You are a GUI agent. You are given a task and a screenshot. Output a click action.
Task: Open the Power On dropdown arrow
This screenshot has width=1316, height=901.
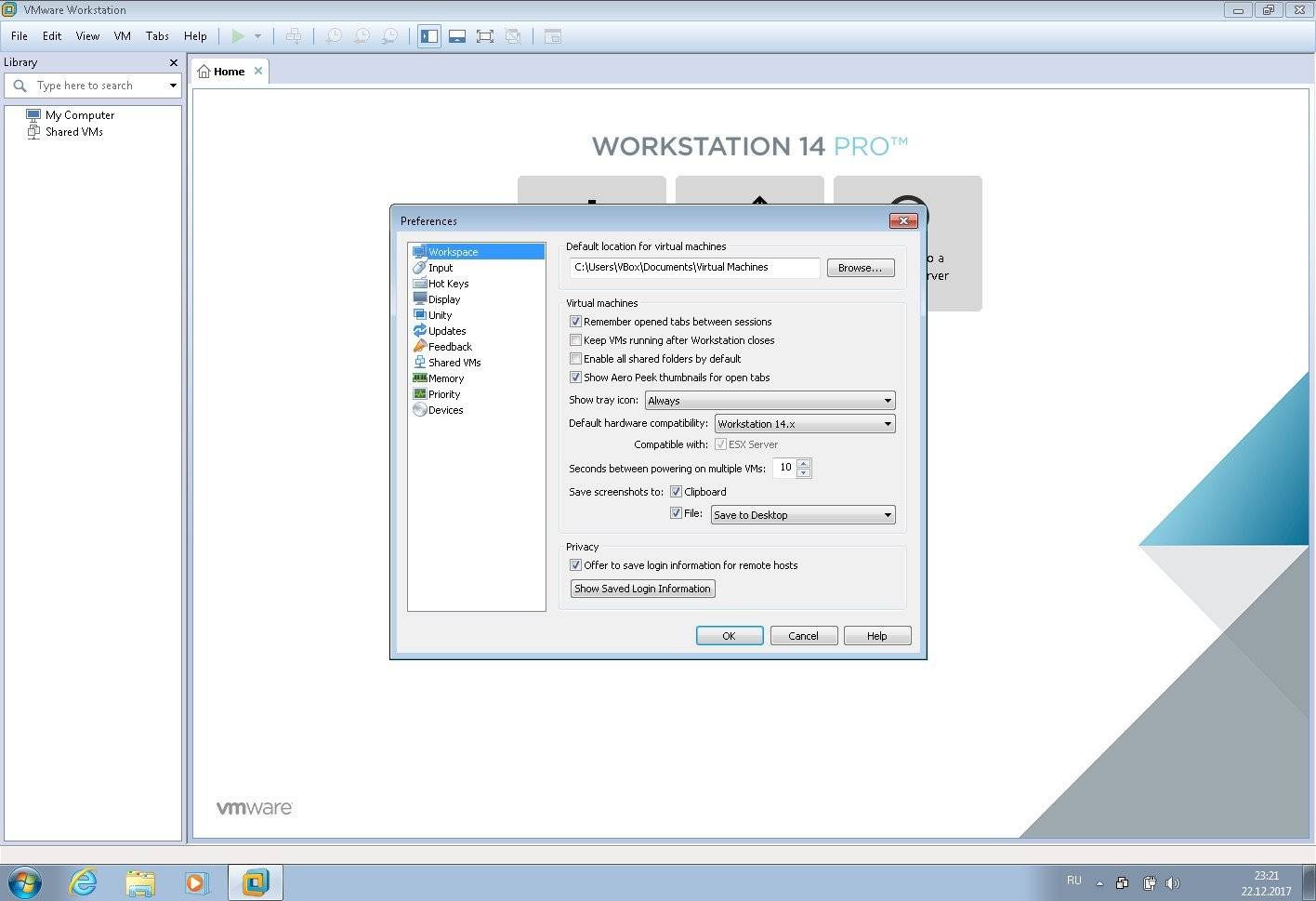tap(257, 36)
